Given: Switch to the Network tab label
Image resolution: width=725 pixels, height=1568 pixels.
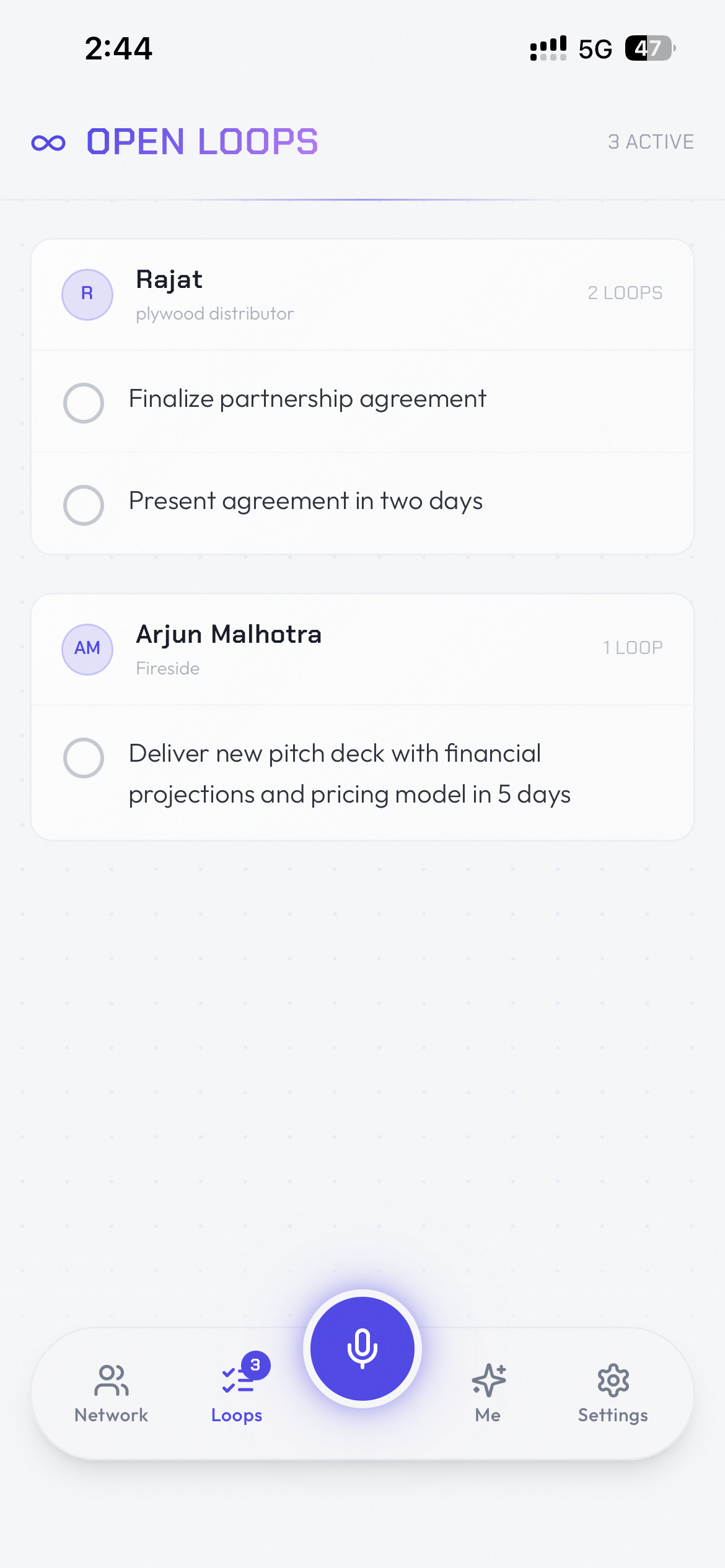Looking at the screenshot, I should [x=112, y=1415].
